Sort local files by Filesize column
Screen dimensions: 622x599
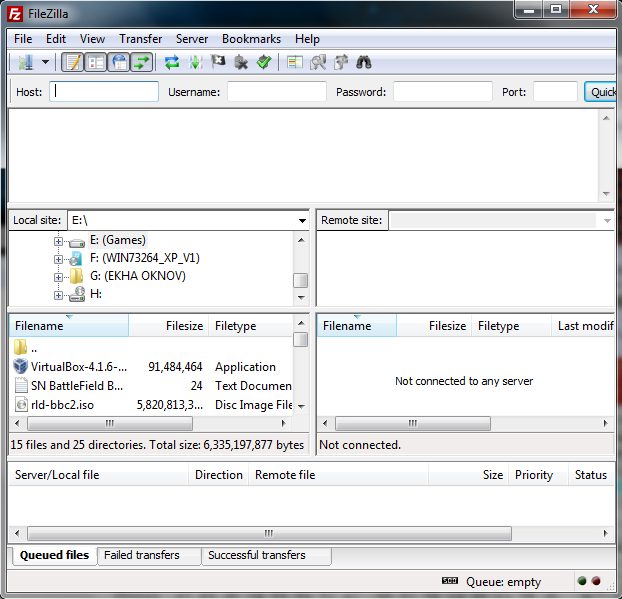169,326
